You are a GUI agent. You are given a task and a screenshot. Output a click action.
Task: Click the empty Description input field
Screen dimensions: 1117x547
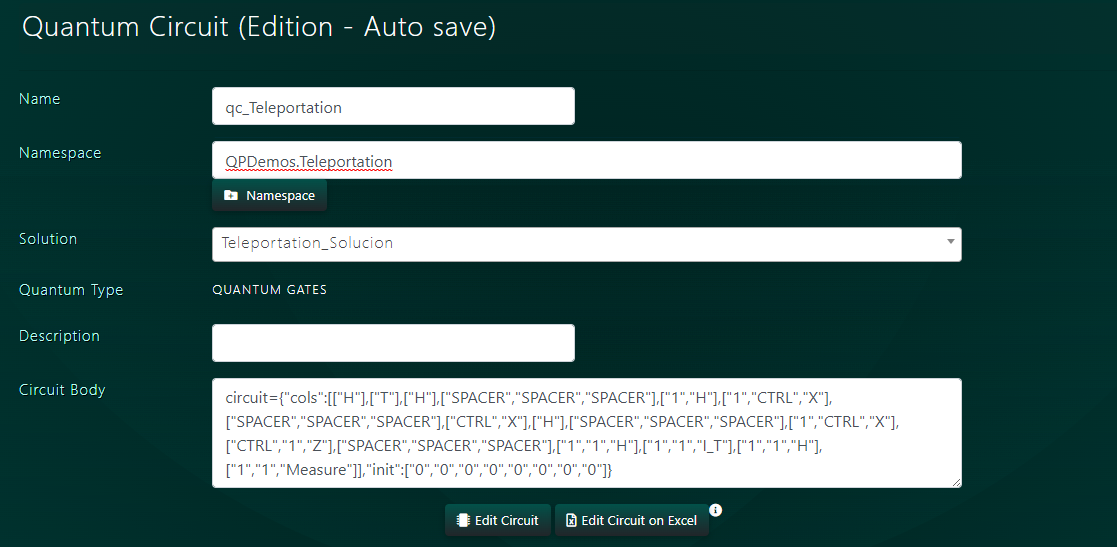tap(393, 343)
